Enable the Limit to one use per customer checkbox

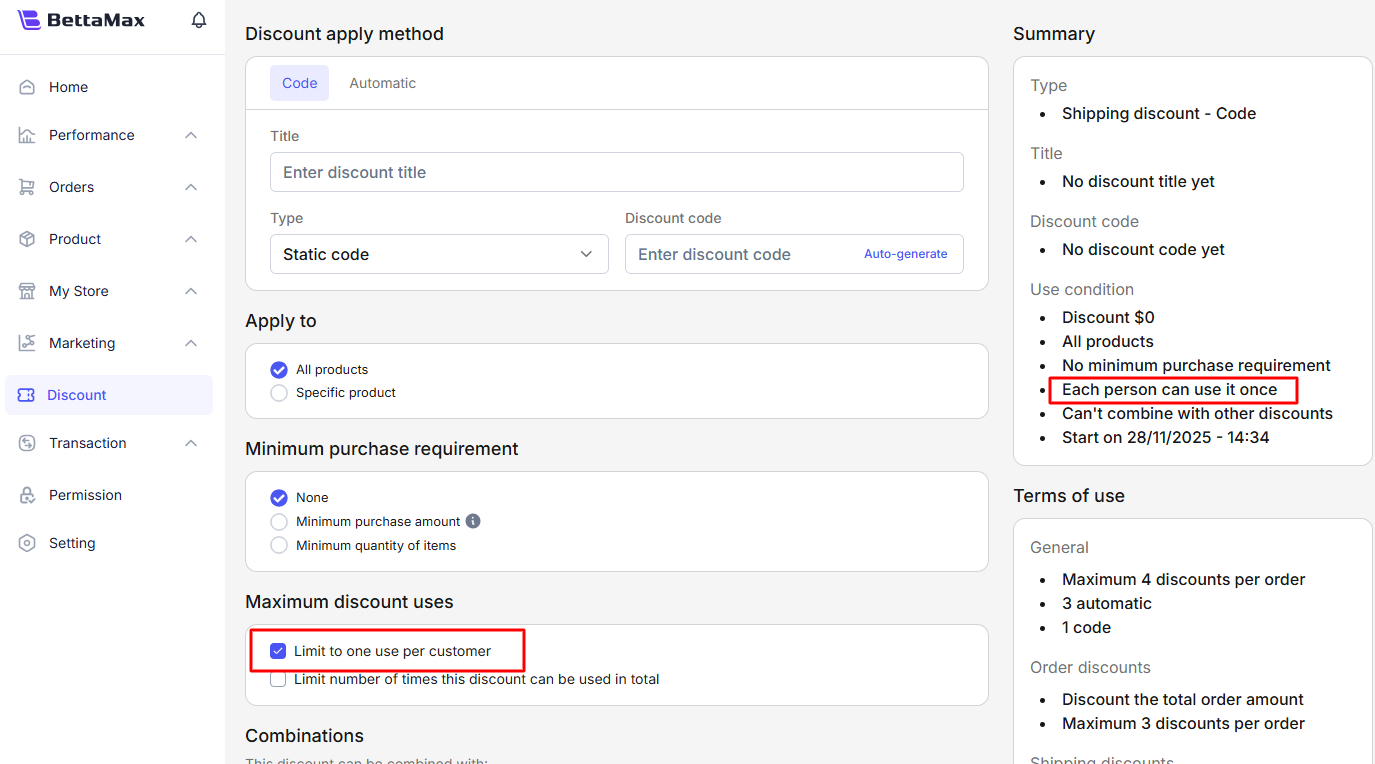coord(277,650)
